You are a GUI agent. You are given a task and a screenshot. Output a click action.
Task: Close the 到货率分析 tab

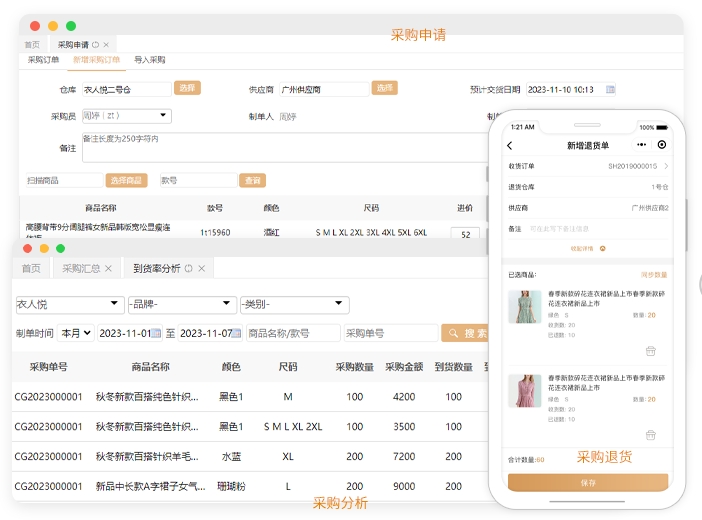[x=201, y=268]
